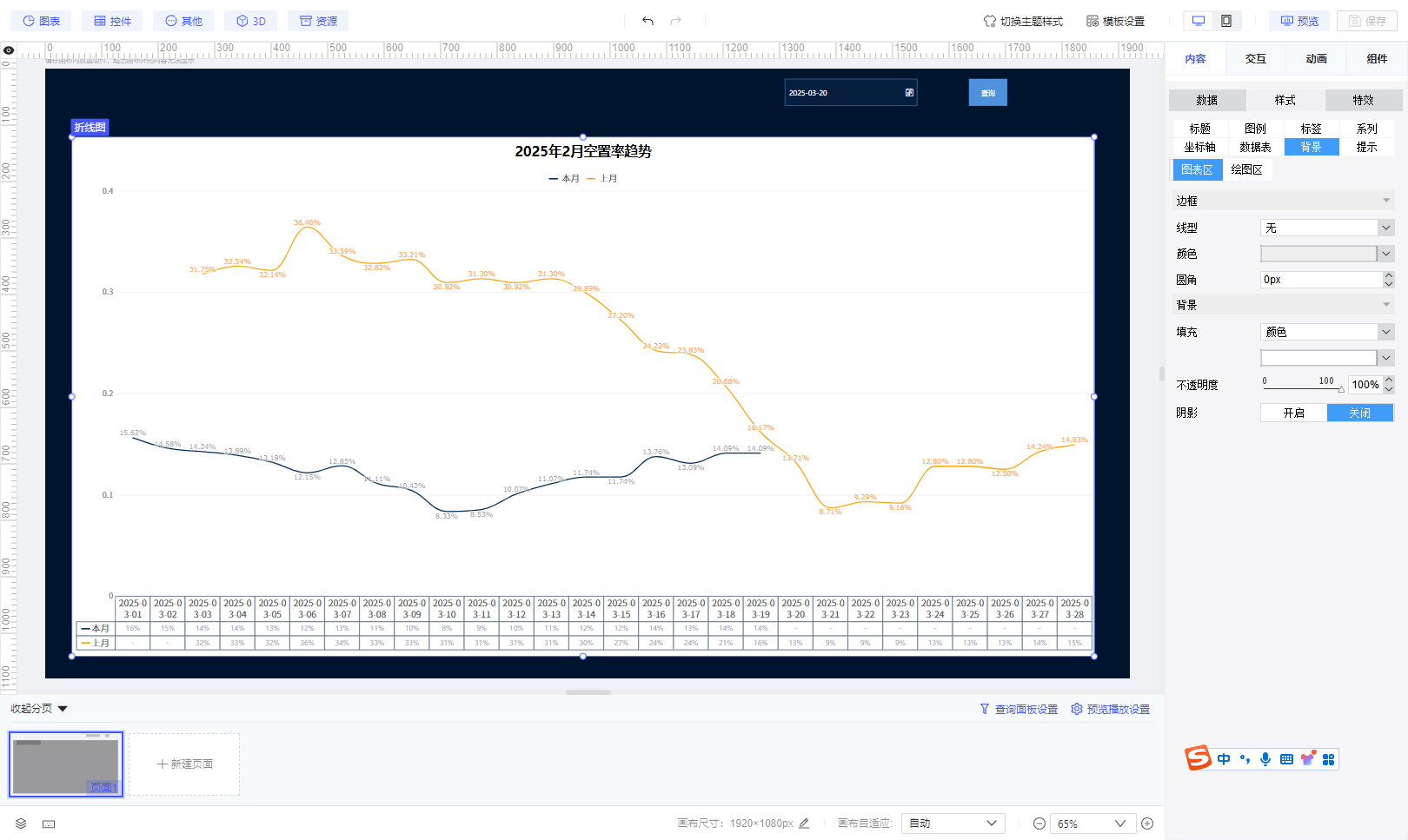Open 模板设置 template settings
The image size is (1408, 840).
tap(1115, 21)
